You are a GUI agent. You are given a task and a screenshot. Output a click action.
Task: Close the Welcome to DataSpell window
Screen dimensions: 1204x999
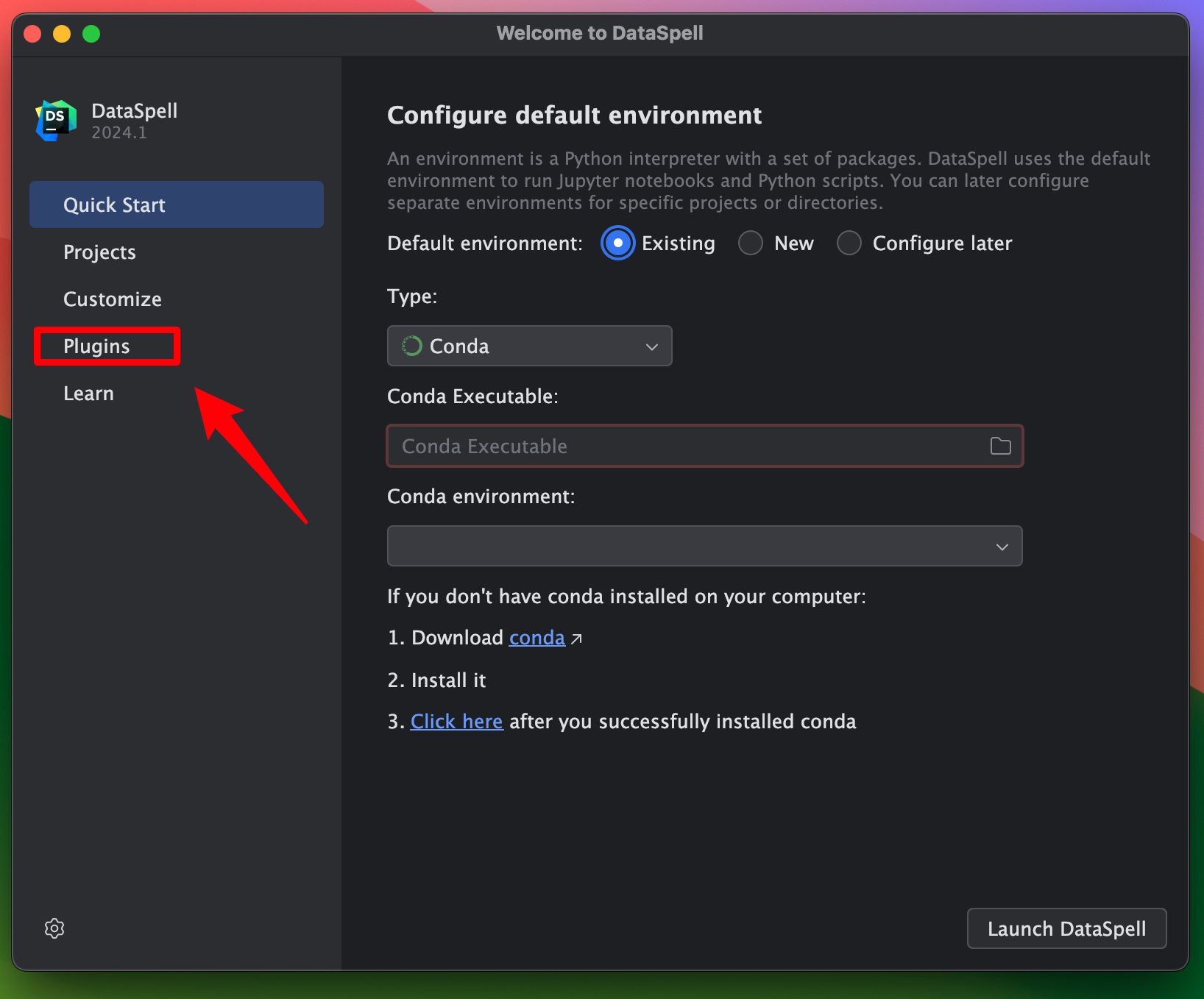pos(32,34)
